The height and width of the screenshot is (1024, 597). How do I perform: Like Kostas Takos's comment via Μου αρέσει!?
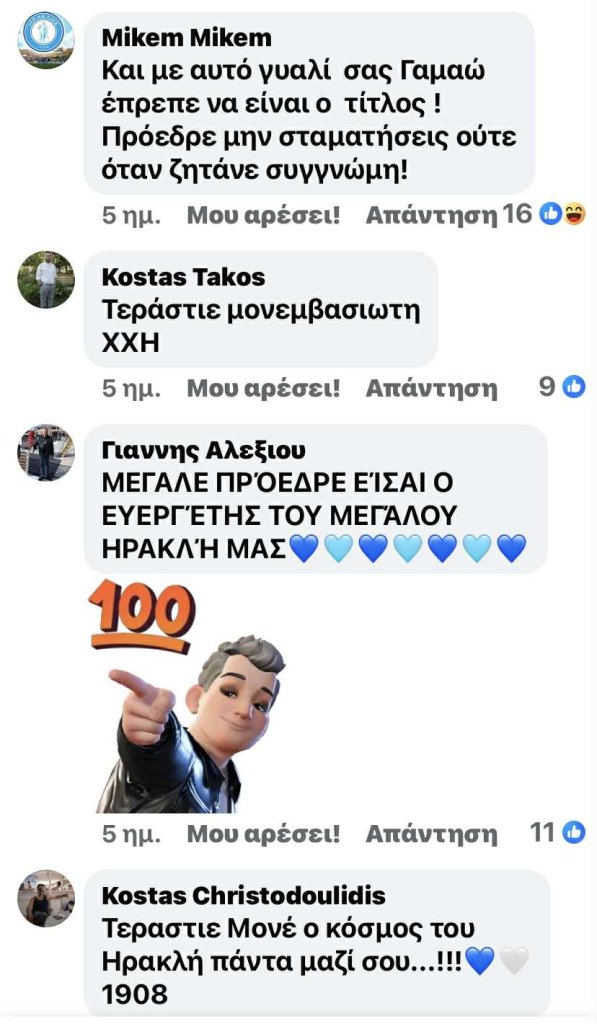click(263, 388)
